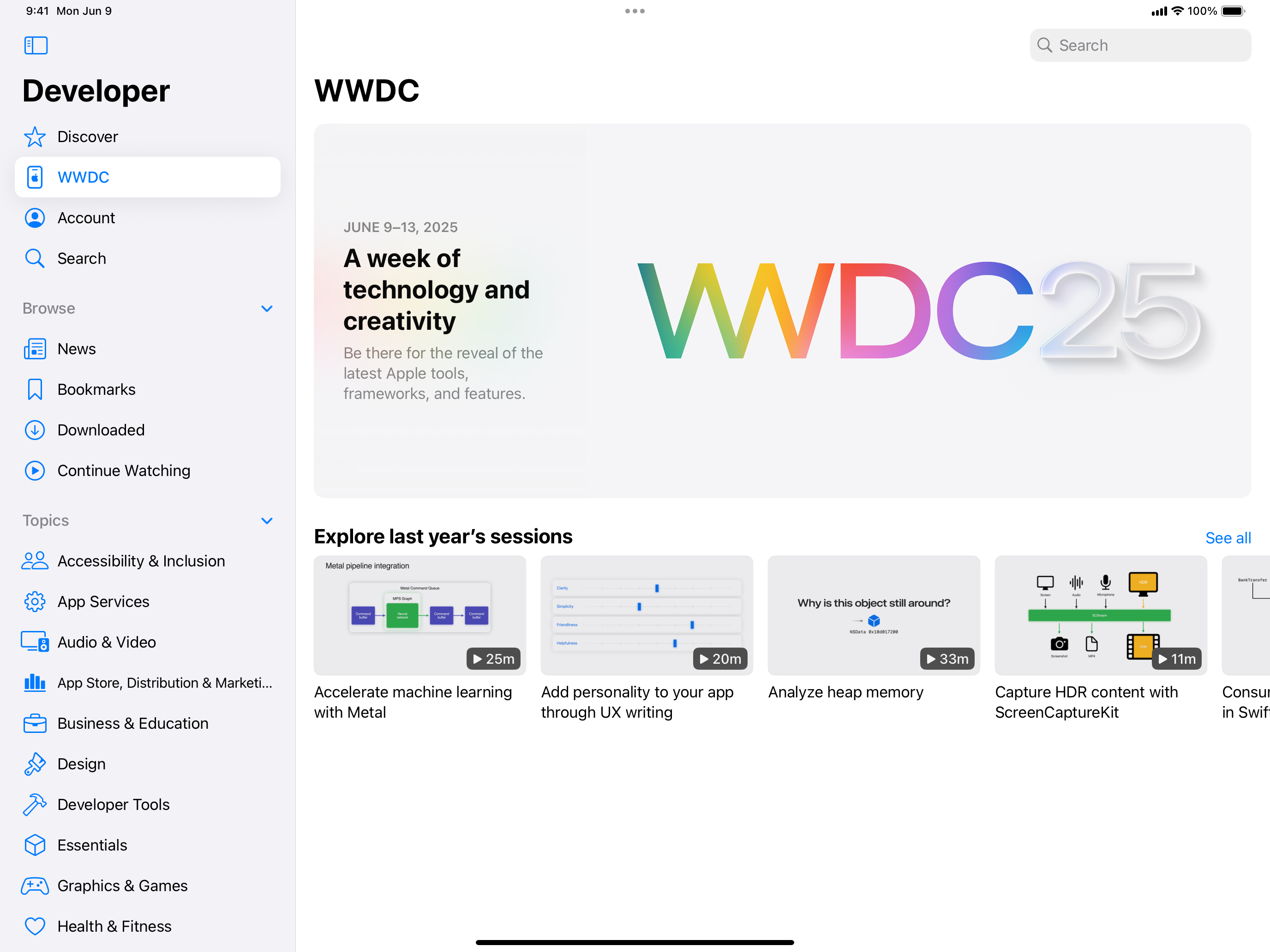This screenshot has height=952, width=1270.
Task: Collapse the Browse section chevron
Action: (x=266, y=309)
